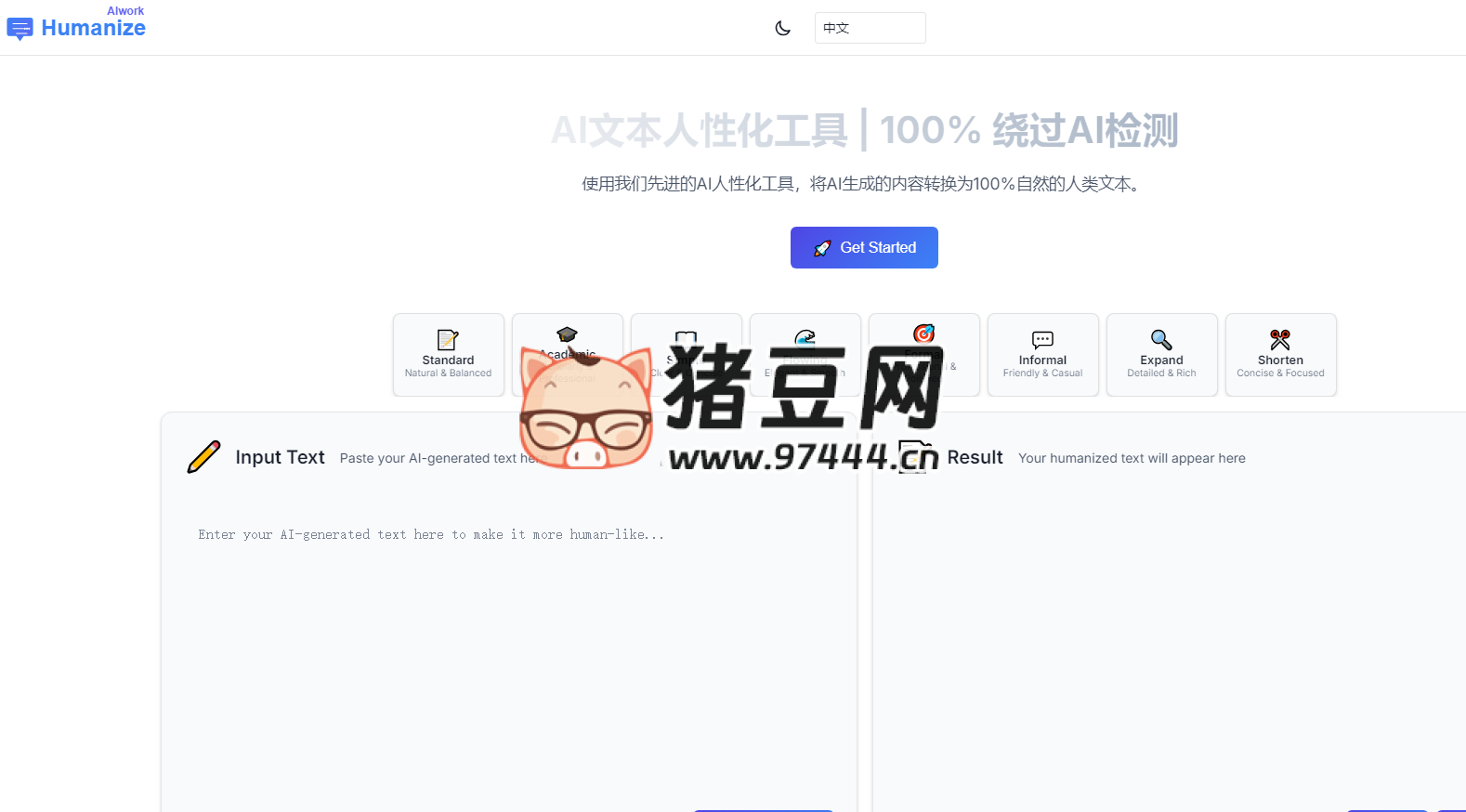This screenshot has width=1466, height=812.
Task: Click the 'Result' heading
Action: coord(975,457)
